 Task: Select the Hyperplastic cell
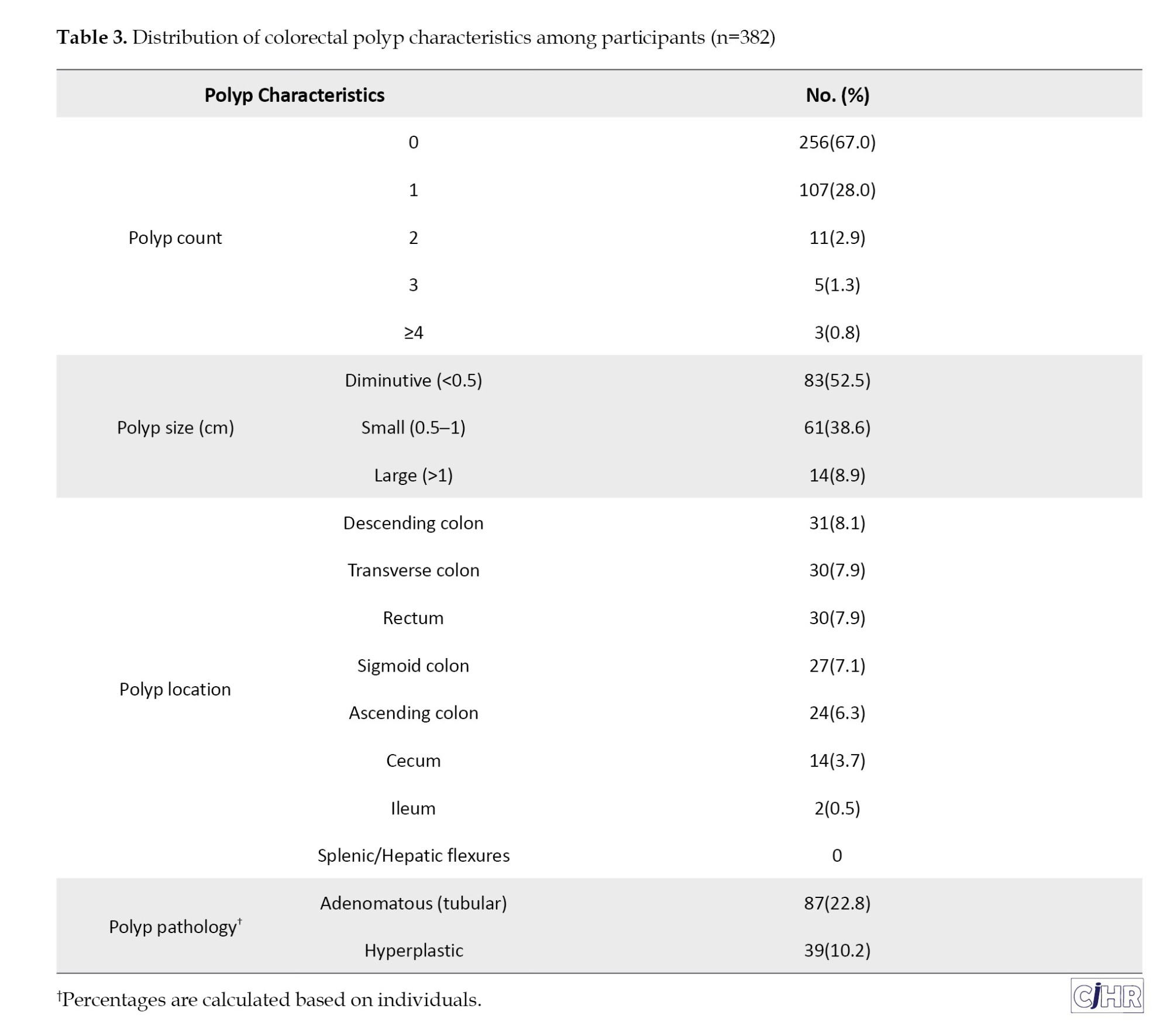pos(413,950)
